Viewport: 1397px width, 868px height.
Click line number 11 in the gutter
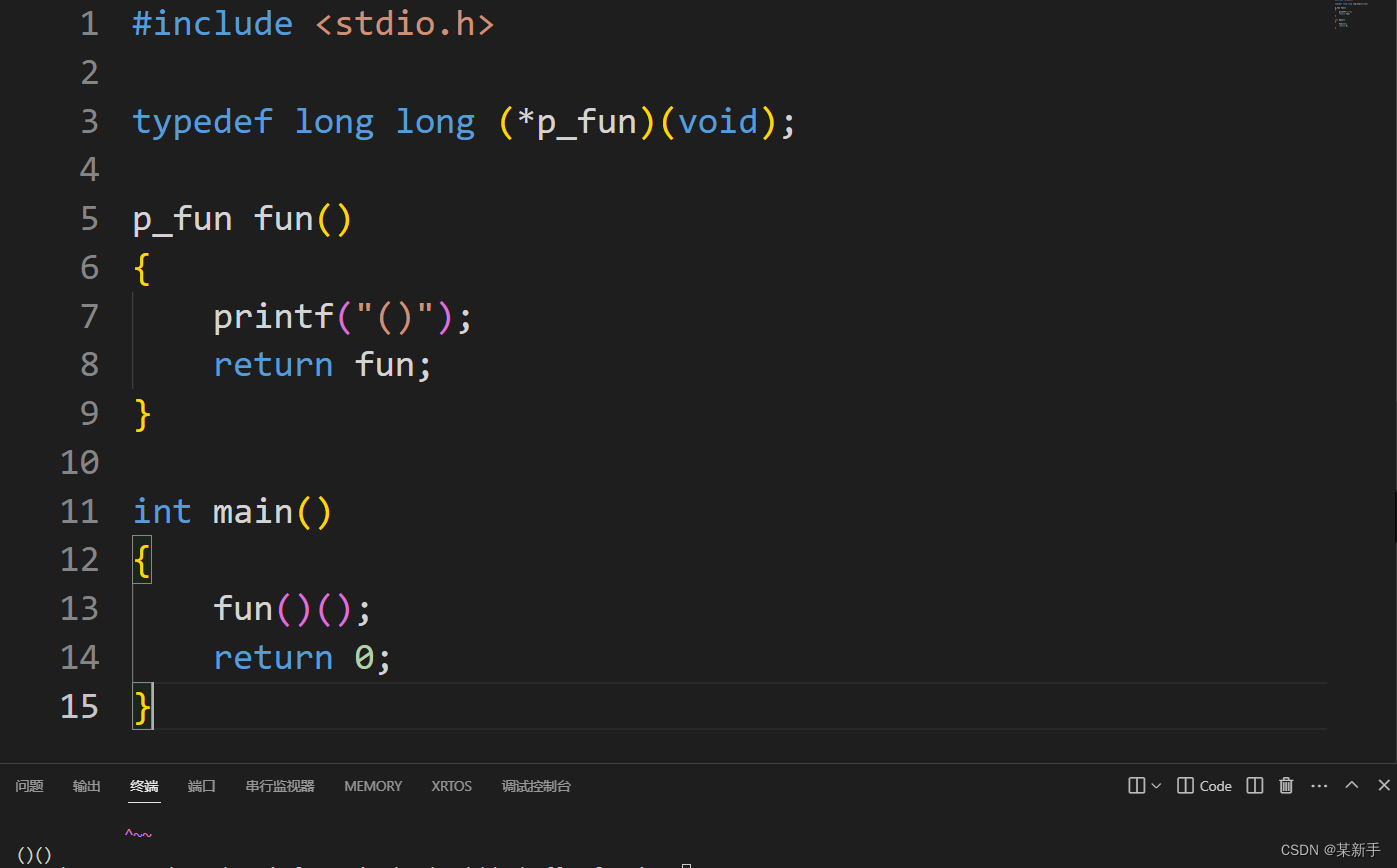point(79,512)
